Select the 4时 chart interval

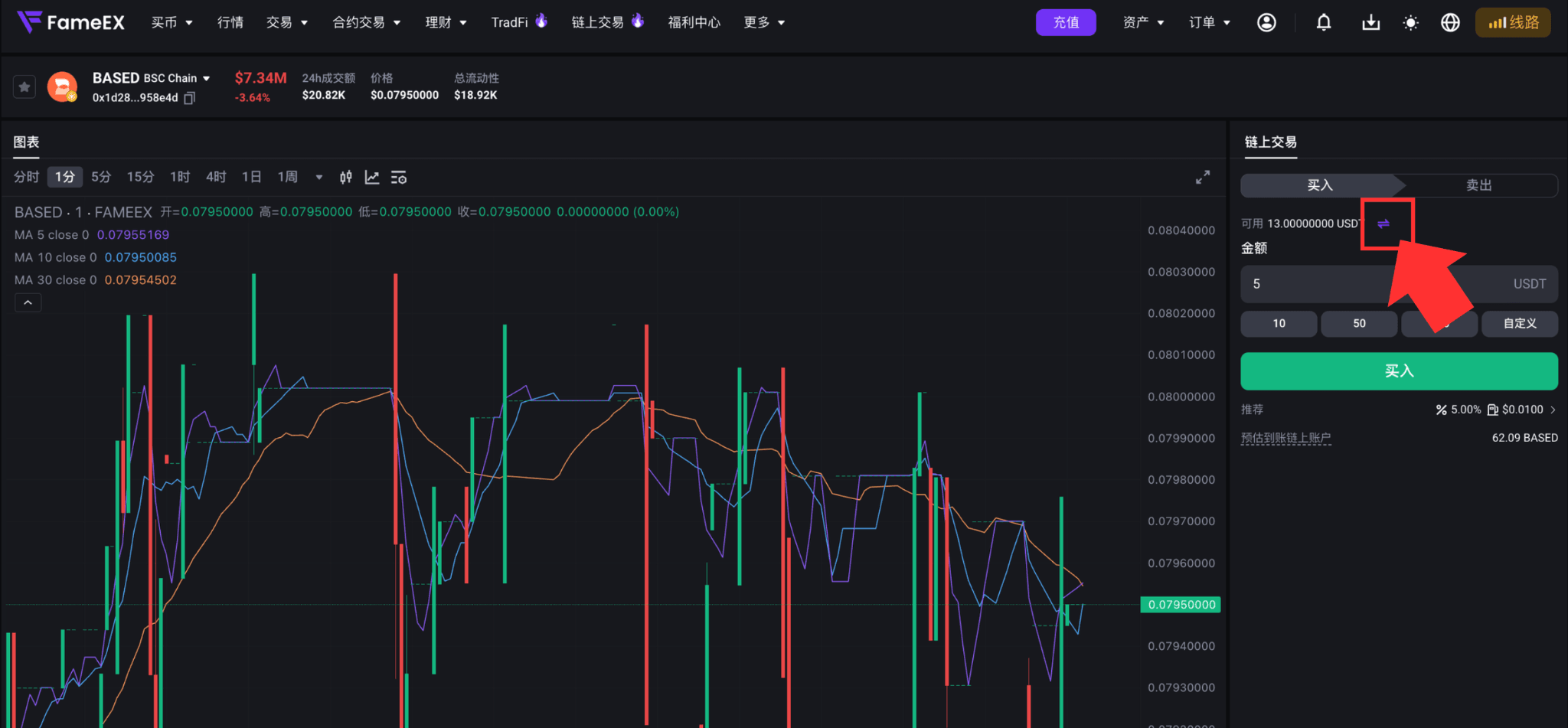pyautogui.click(x=216, y=178)
